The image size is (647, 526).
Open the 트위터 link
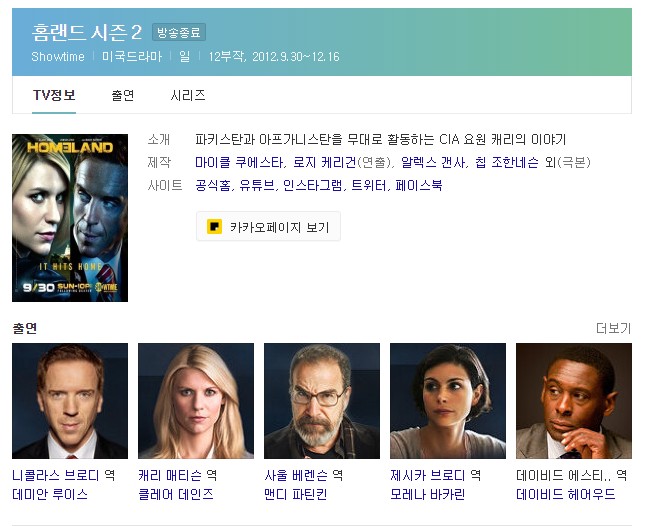tap(369, 185)
